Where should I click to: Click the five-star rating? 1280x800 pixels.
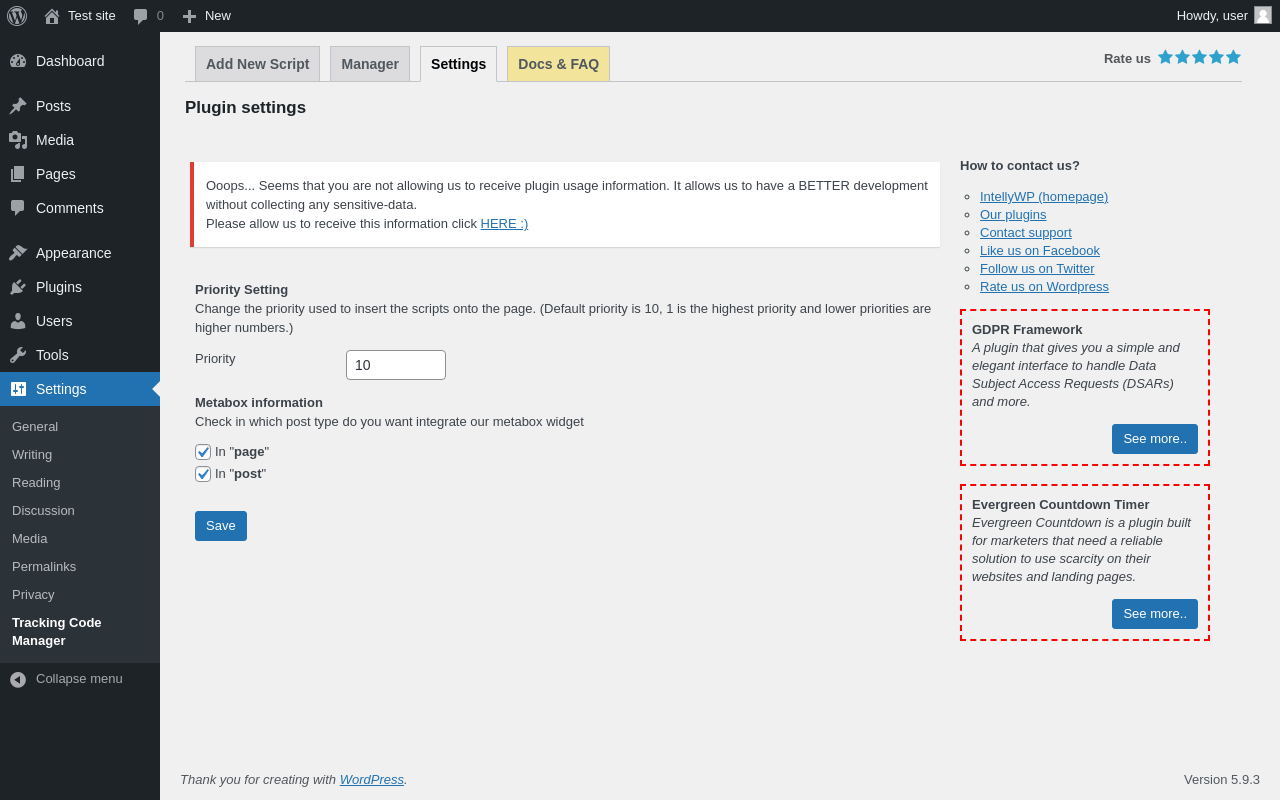[x=1199, y=58]
